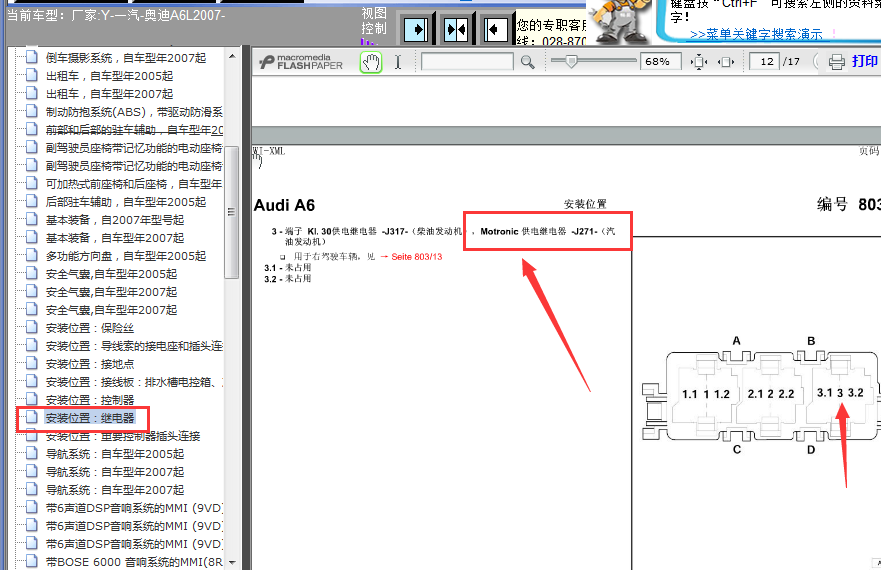Click the view control left-arrow panel icon
The height and width of the screenshot is (570, 881).
tap(496, 29)
